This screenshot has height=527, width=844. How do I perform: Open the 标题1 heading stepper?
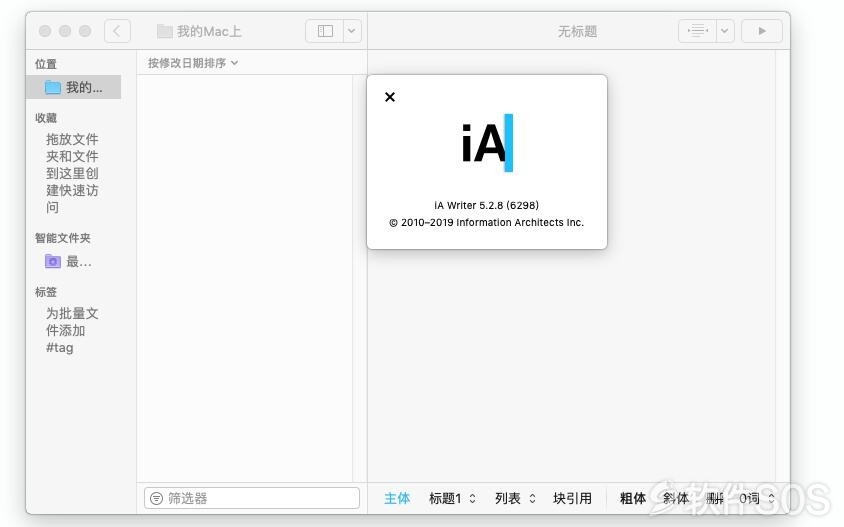tap(452, 498)
